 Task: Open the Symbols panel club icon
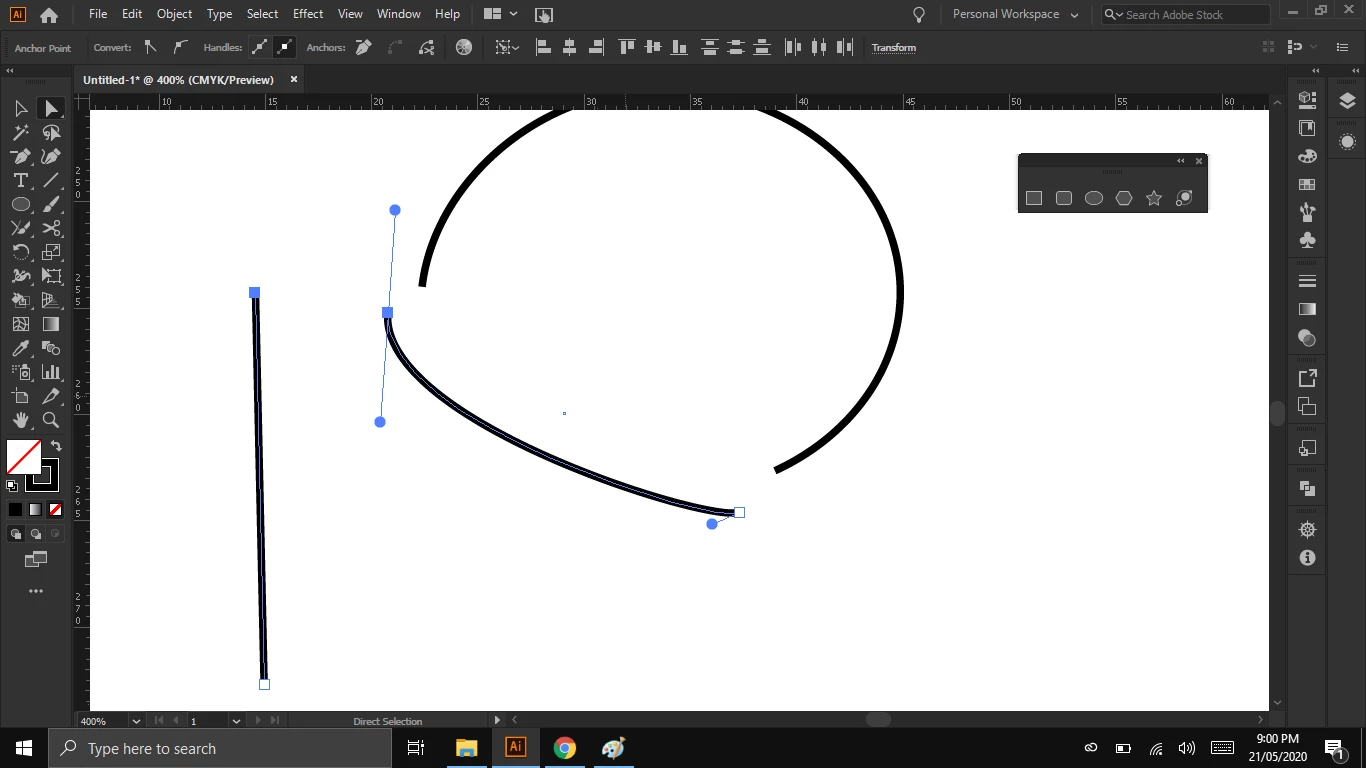click(1307, 240)
